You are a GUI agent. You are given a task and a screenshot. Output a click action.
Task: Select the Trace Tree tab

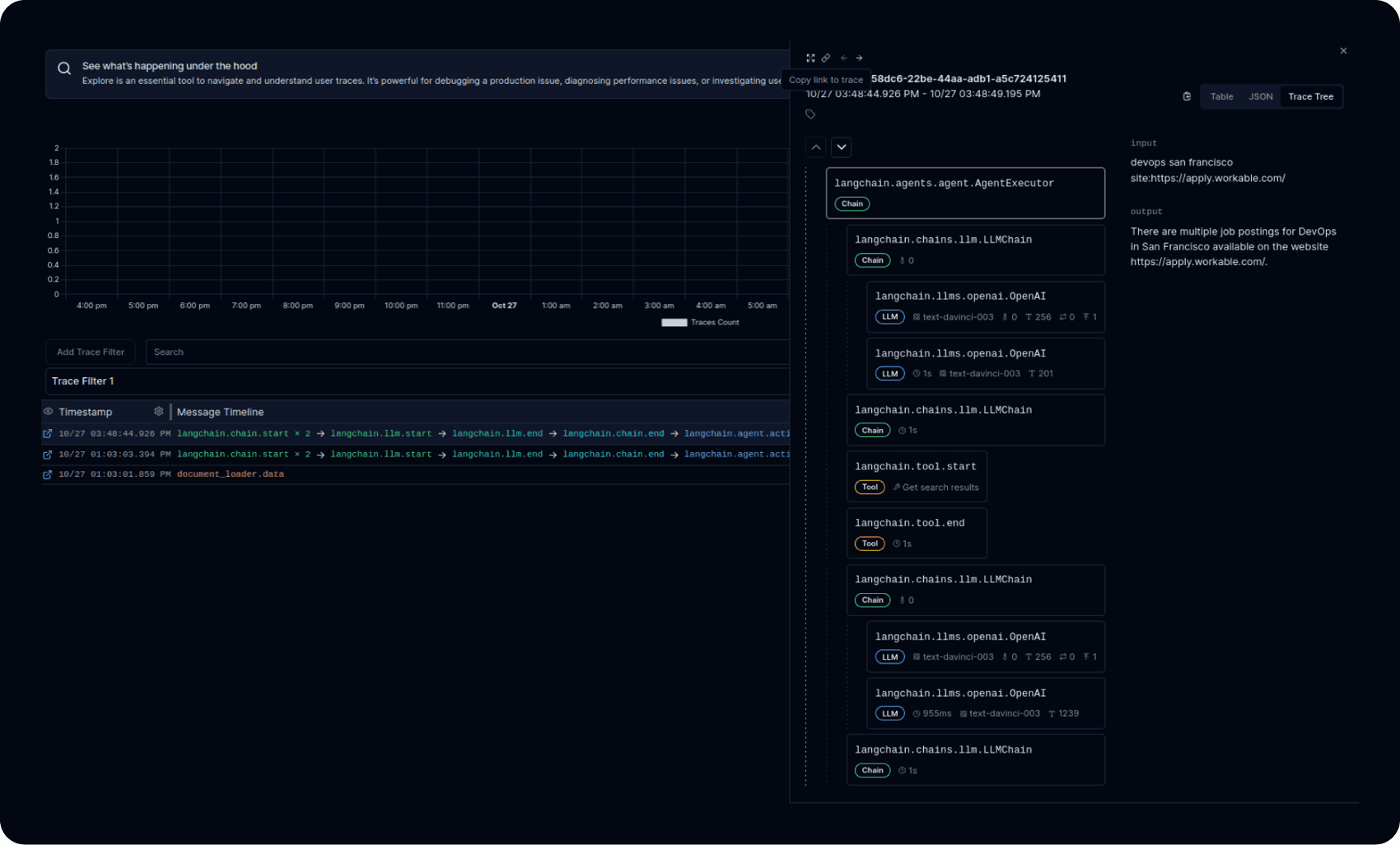1310,96
